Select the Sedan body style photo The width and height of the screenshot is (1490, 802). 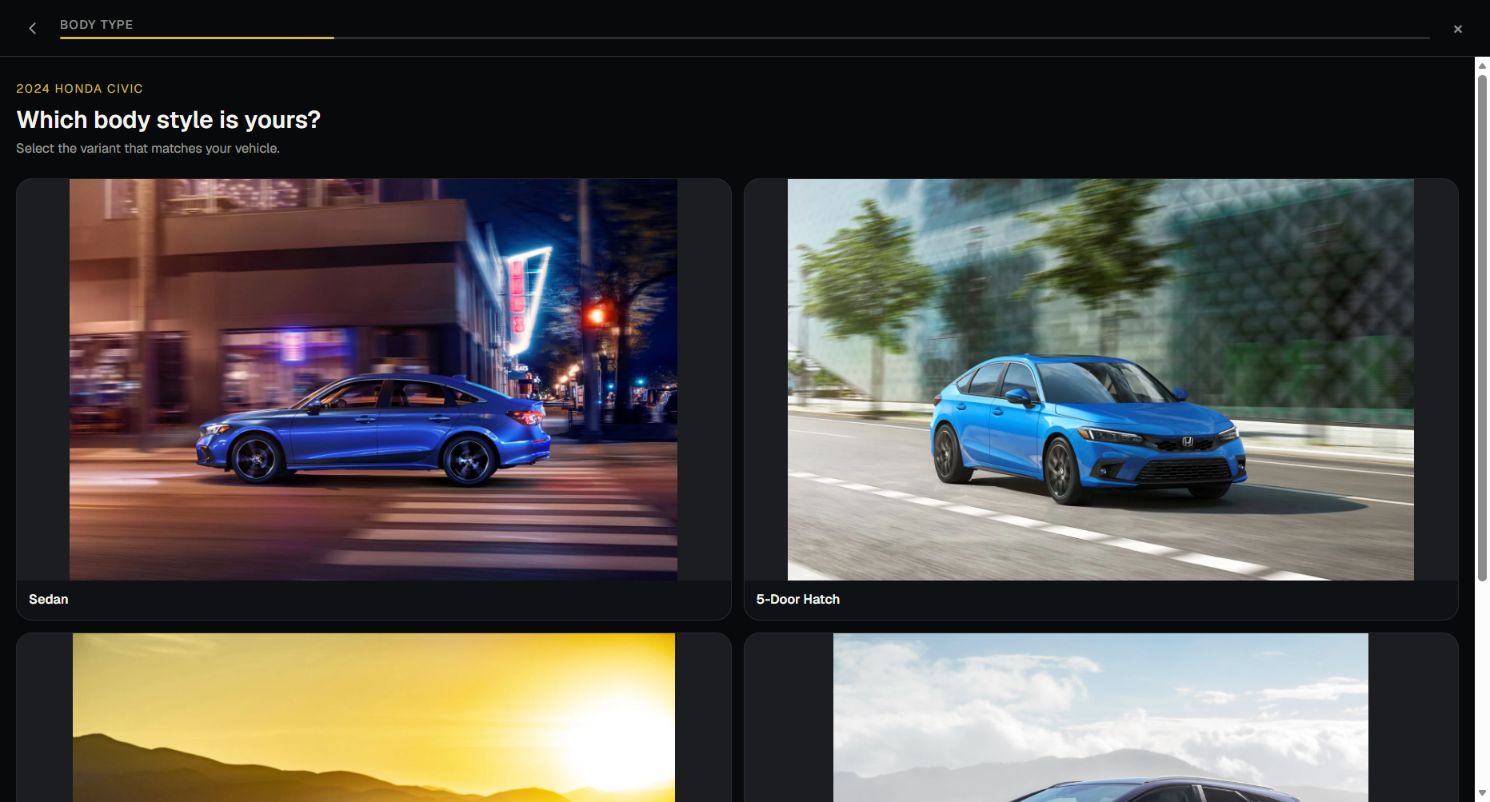tap(373, 379)
